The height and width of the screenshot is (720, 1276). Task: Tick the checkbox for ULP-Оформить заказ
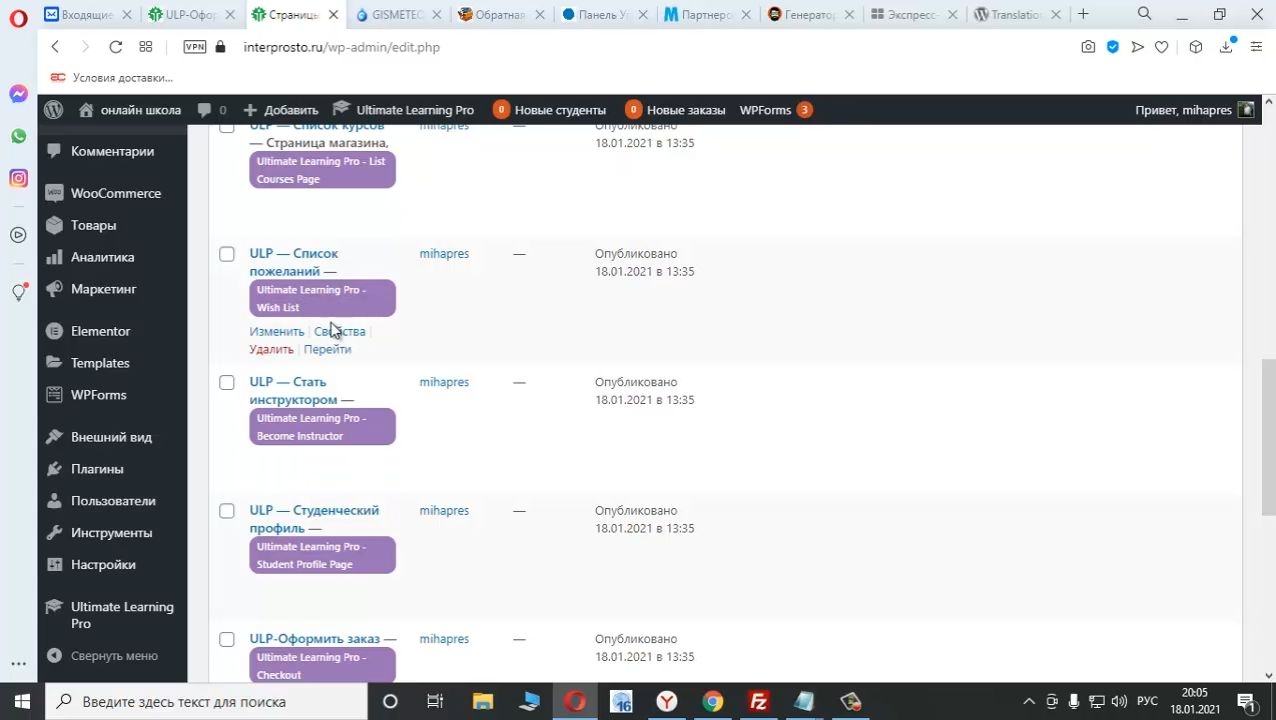[227, 639]
